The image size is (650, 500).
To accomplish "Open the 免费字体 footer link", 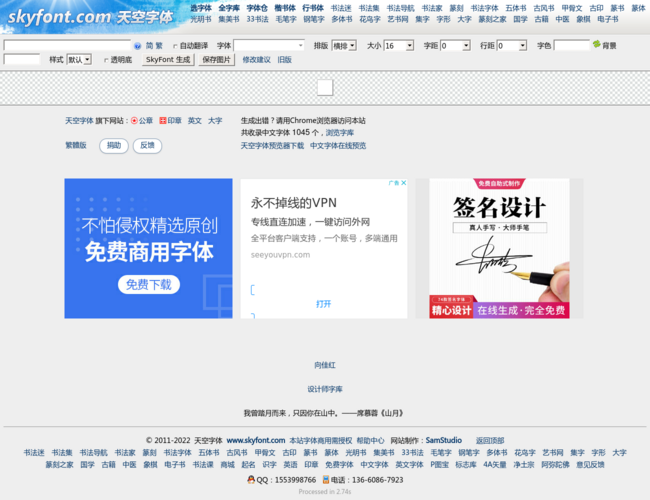I will coord(339,465).
